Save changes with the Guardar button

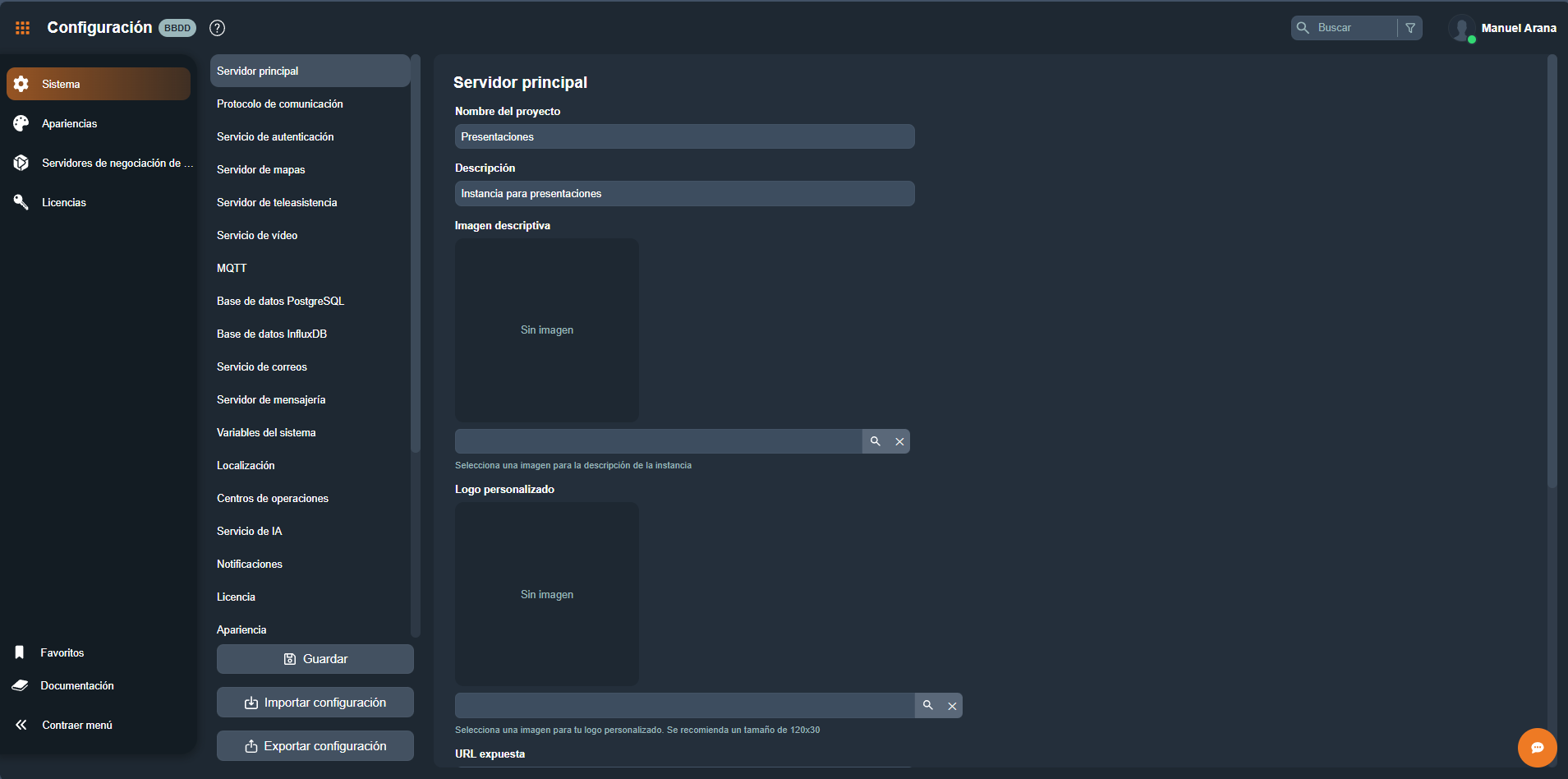coord(315,658)
